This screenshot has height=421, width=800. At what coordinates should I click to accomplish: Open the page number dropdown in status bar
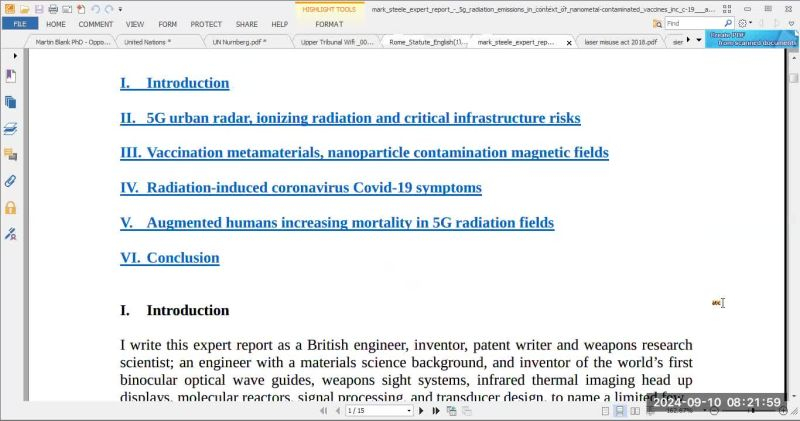408,411
